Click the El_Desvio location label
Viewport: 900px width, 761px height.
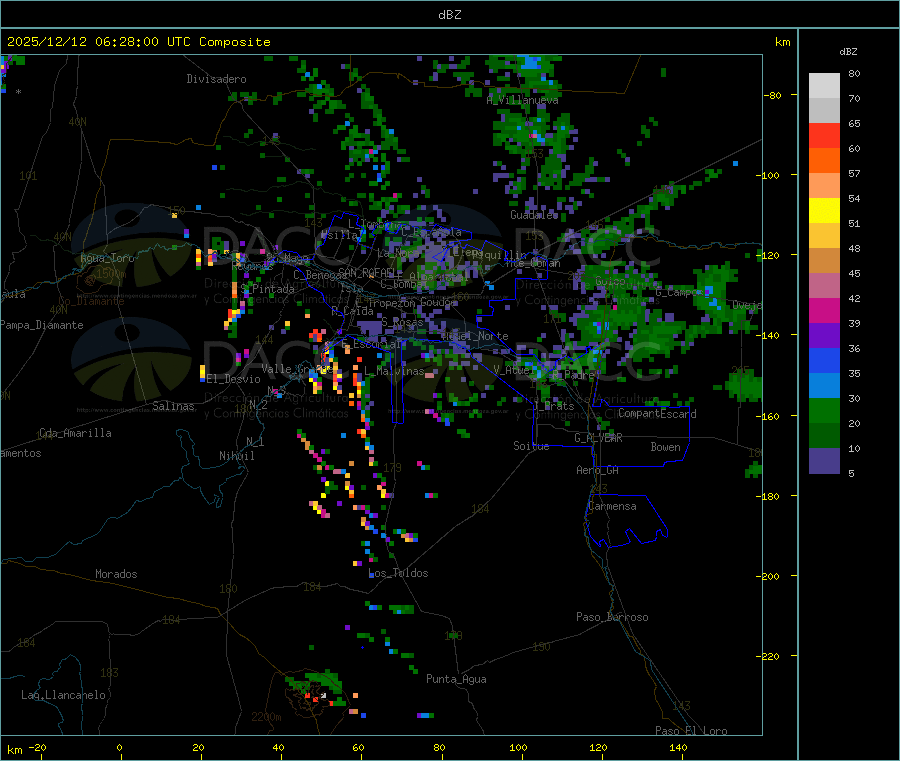[233, 379]
